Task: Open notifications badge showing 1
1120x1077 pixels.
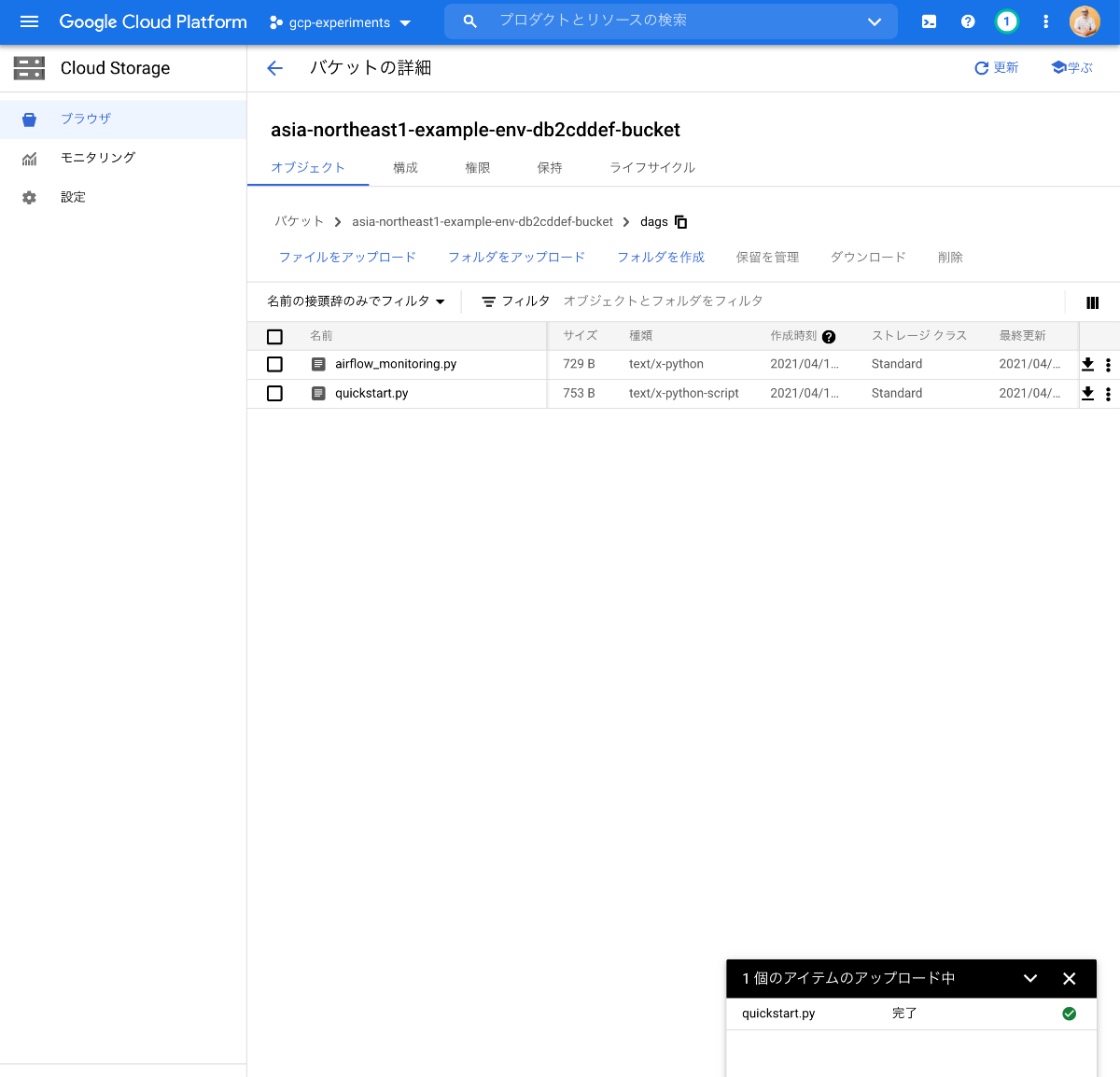Action: [1006, 21]
